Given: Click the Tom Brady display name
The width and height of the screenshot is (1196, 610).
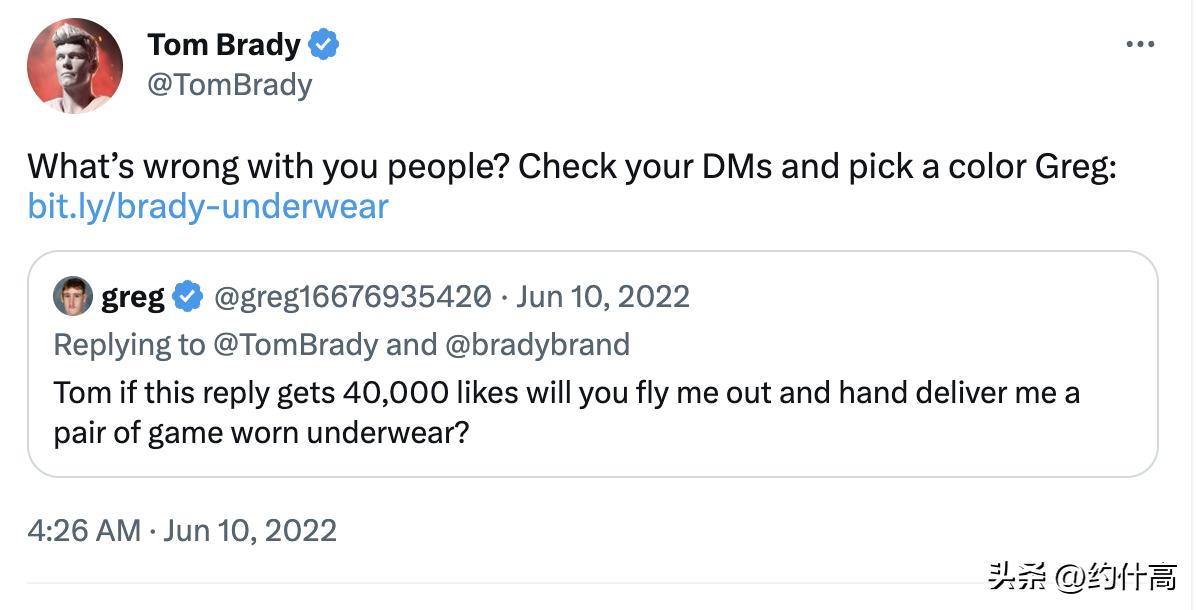Looking at the screenshot, I should pos(223,45).
